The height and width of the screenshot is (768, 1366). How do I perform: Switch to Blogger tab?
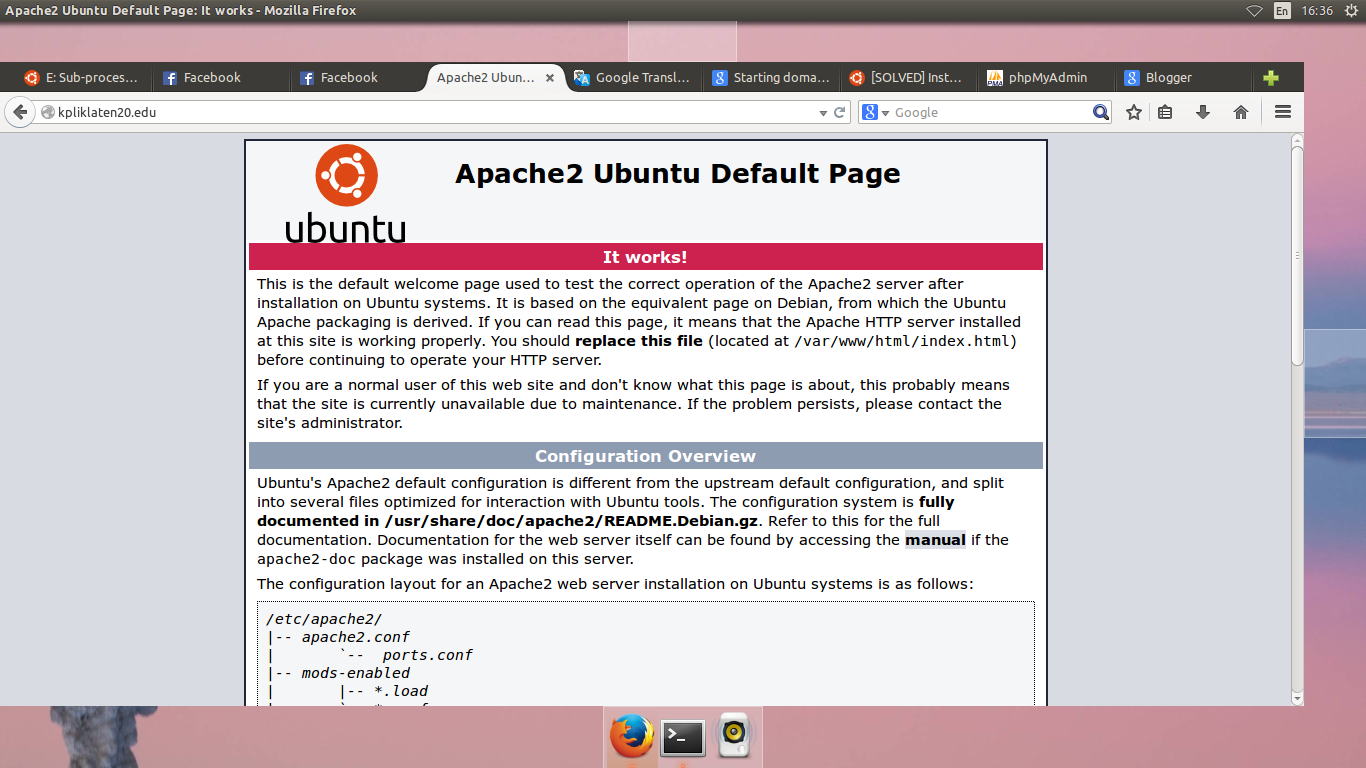tap(1181, 78)
